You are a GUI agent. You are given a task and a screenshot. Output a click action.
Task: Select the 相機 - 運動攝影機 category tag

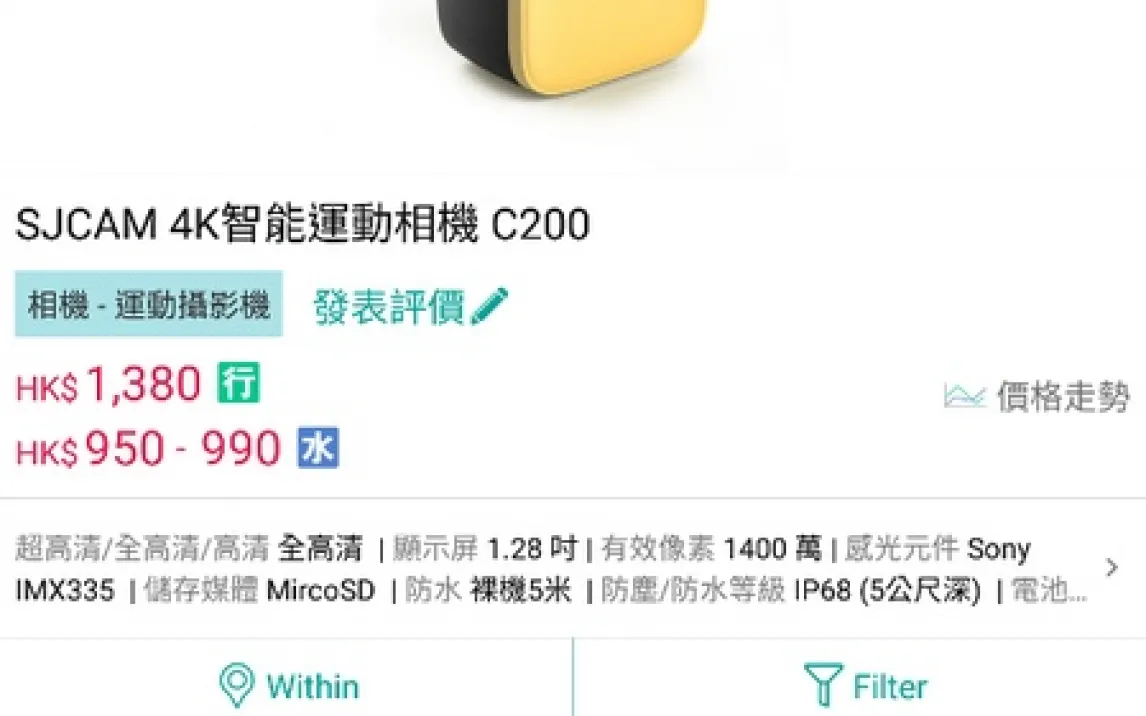point(149,304)
